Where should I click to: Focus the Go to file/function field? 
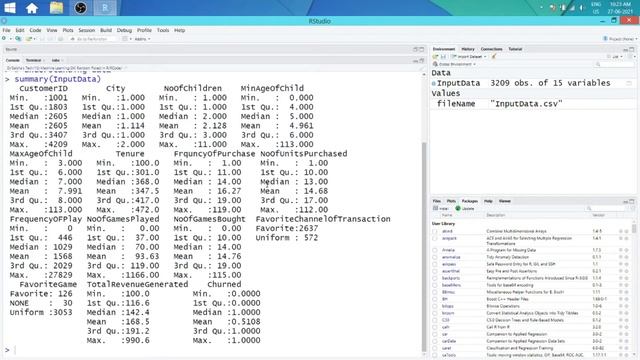[x=93, y=39]
